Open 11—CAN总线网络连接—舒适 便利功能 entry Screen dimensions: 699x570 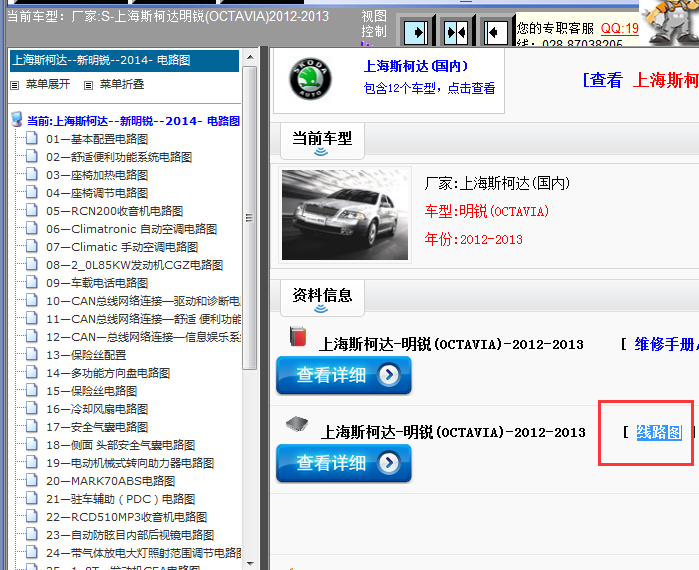143,319
